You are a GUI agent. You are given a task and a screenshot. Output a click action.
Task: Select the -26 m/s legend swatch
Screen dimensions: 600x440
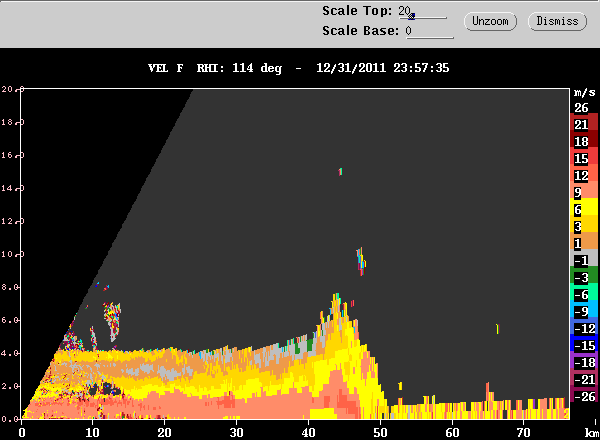click(584, 393)
